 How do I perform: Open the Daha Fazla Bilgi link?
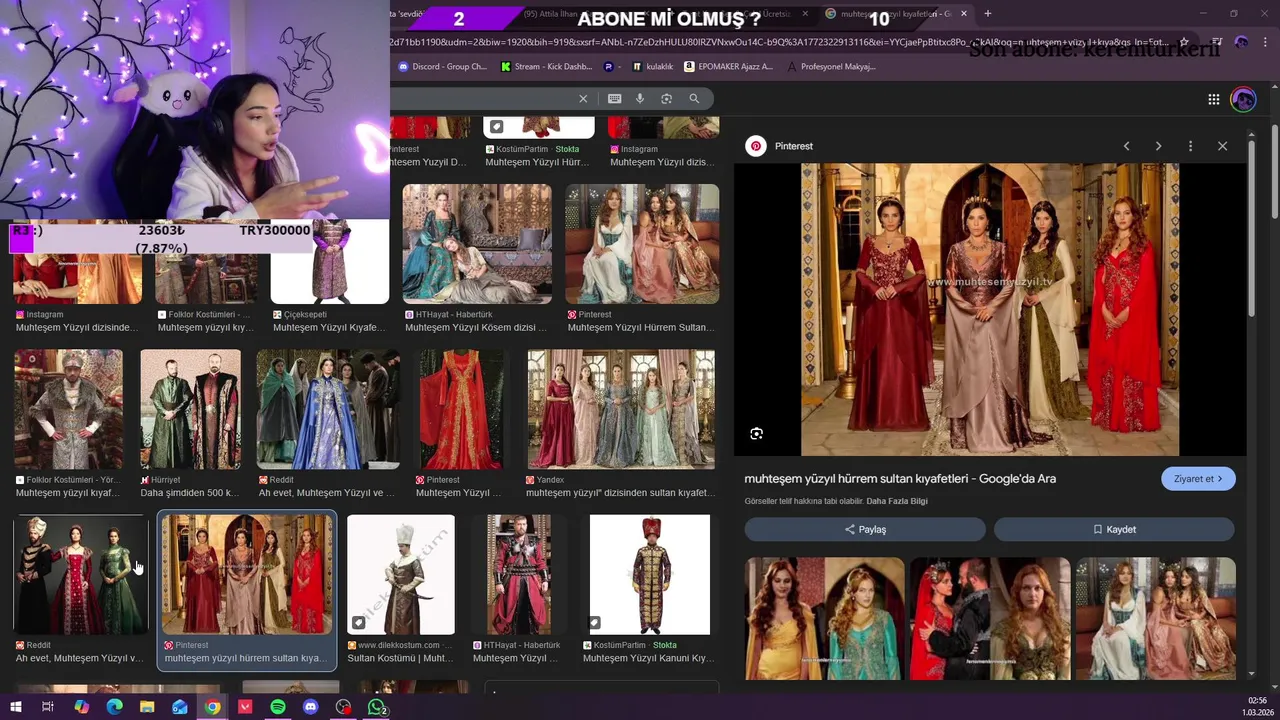coord(897,501)
